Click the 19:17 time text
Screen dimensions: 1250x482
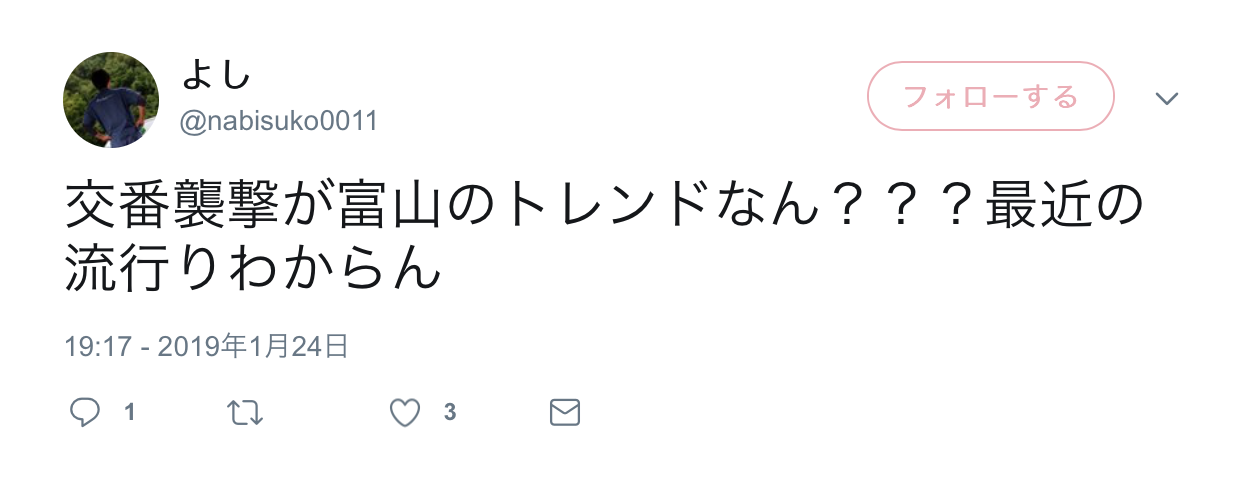[x=98, y=347]
